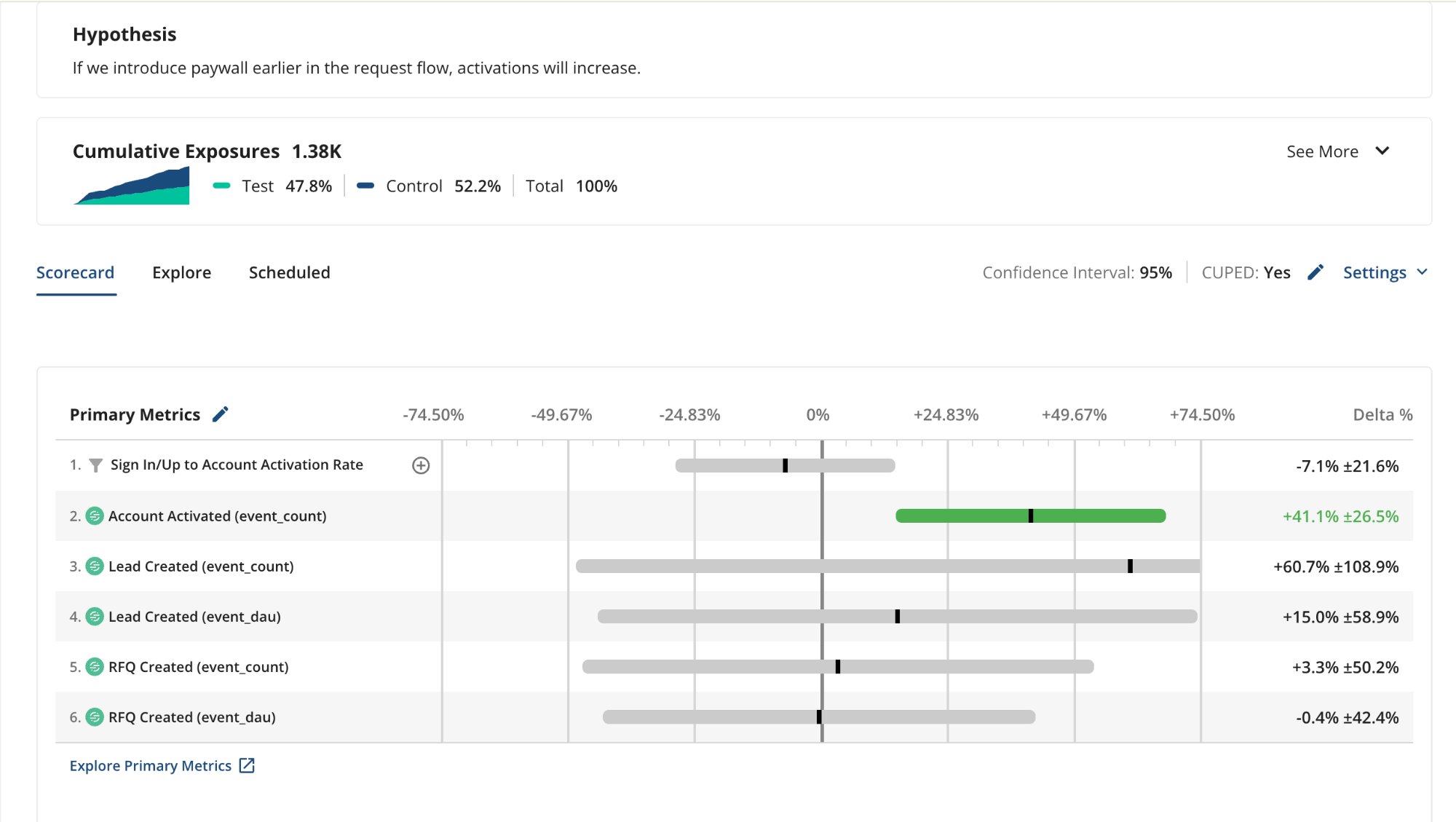Click the pencil icon next to Primary Metrics
Screen dimensions: 1456x822
click(221, 414)
